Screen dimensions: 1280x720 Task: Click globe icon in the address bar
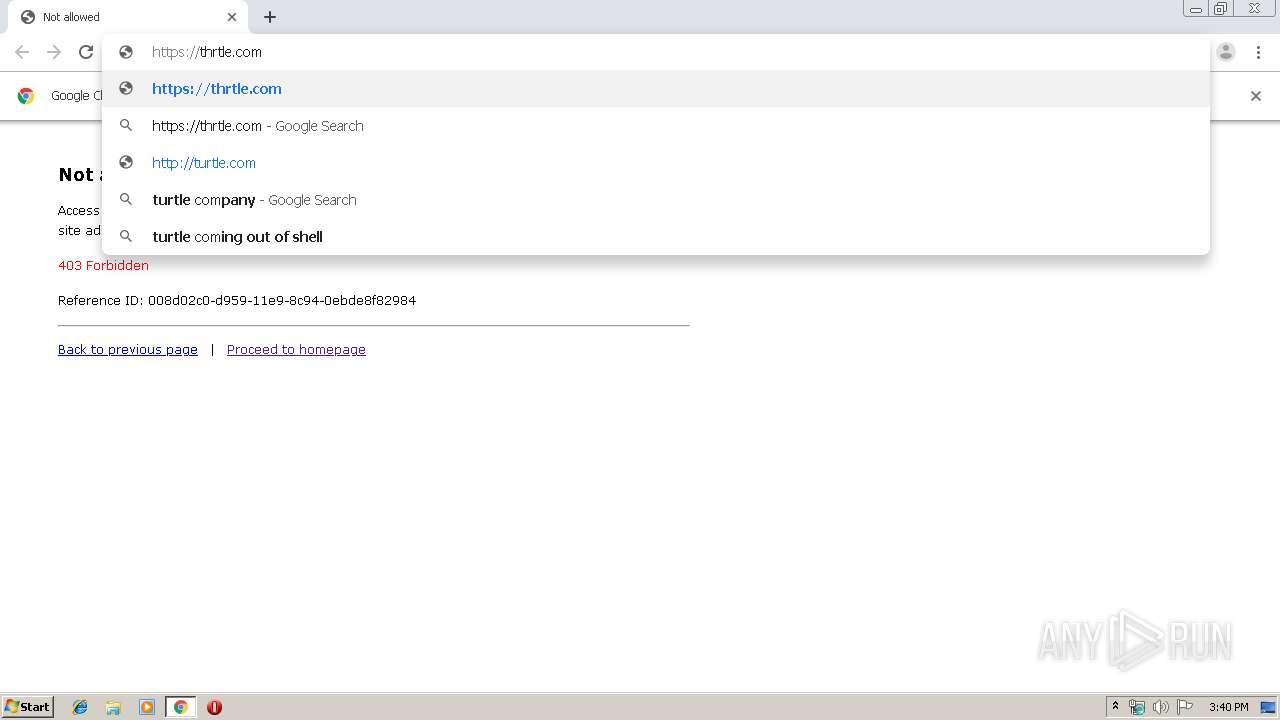126,52
